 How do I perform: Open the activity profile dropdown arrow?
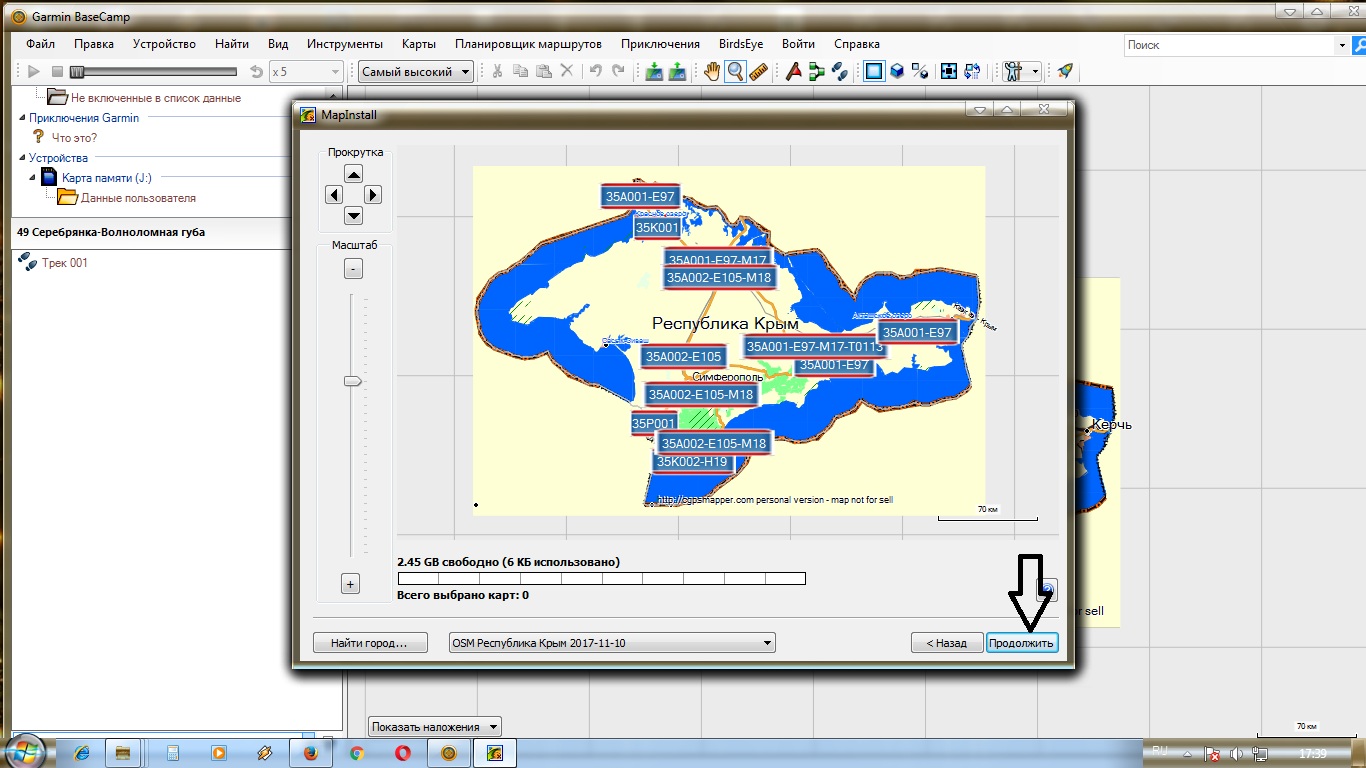click(x=1035, y=71)
